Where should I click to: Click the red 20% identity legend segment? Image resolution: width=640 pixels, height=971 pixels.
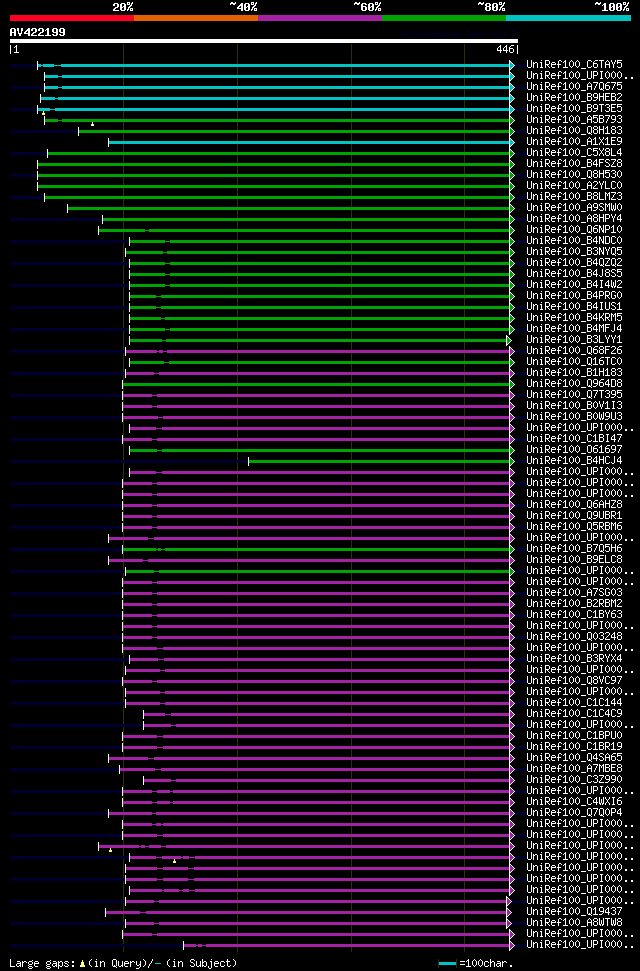(72, 18)
